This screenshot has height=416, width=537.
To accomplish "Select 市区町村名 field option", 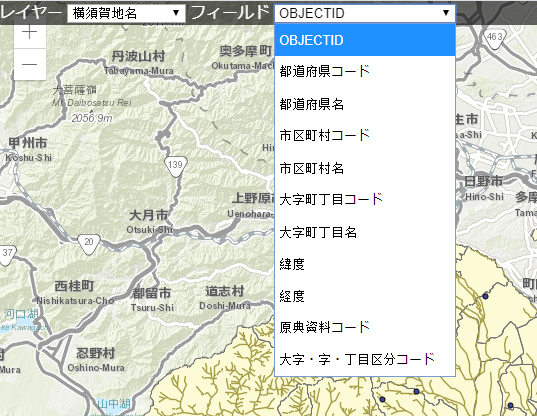I will (365, 168).
